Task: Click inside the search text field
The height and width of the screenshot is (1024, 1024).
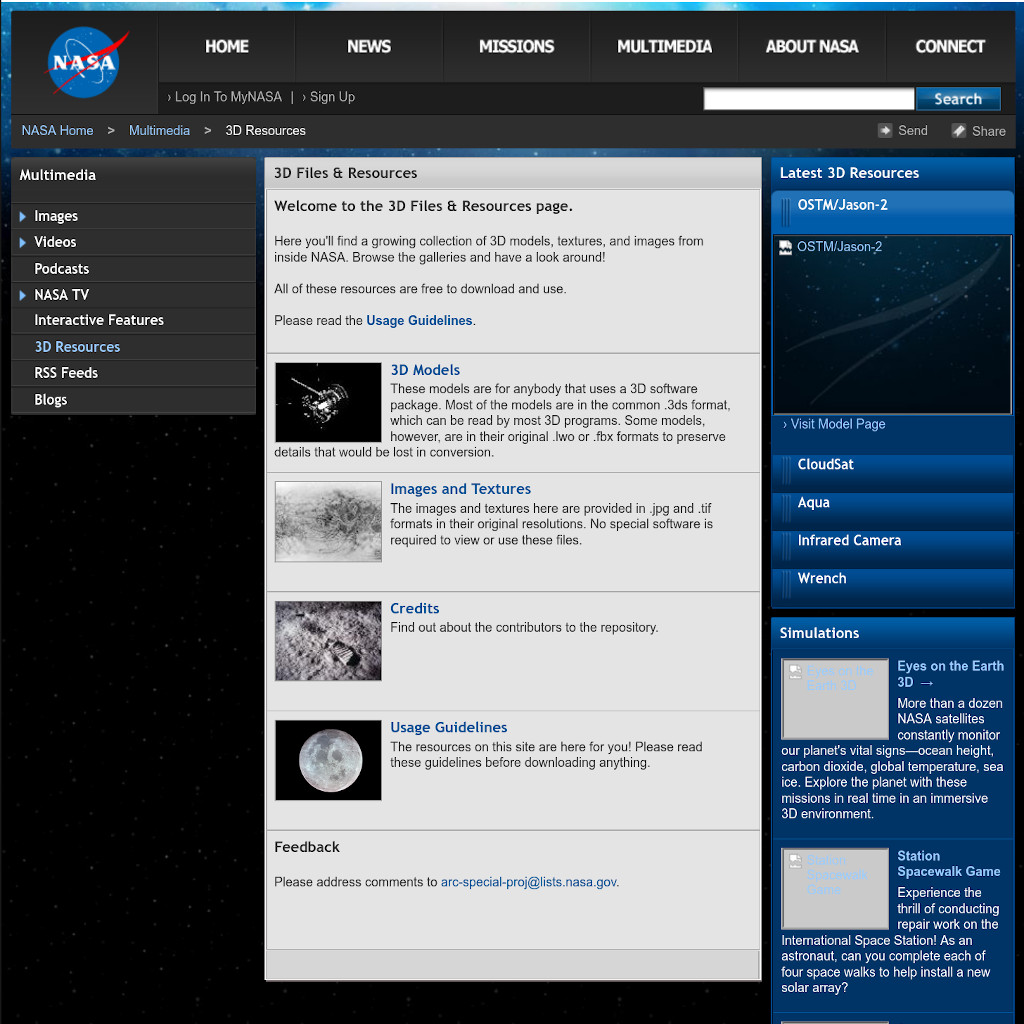Action: (808, 99)
